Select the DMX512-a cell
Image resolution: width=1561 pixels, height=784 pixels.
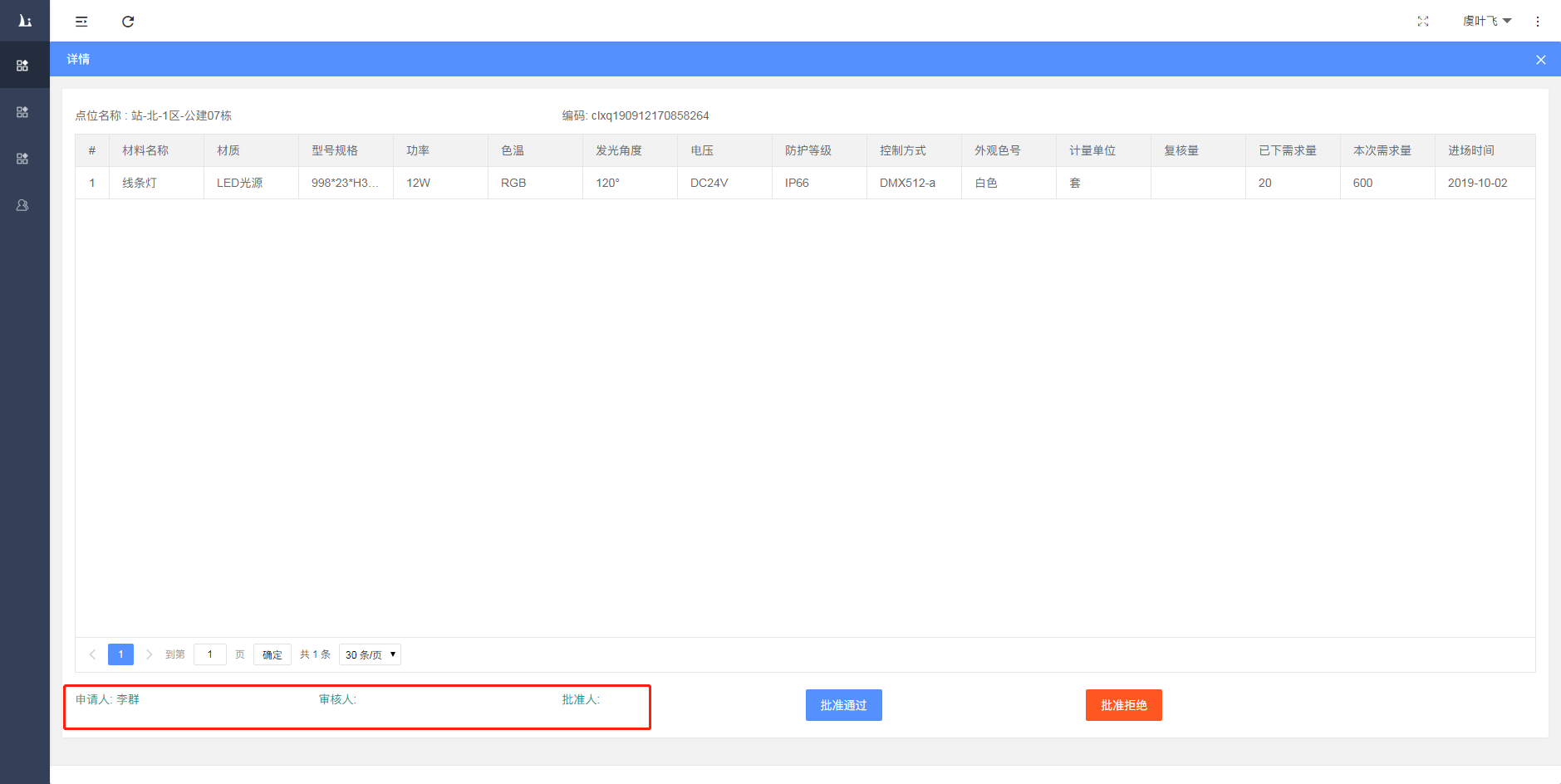(914, 183)
